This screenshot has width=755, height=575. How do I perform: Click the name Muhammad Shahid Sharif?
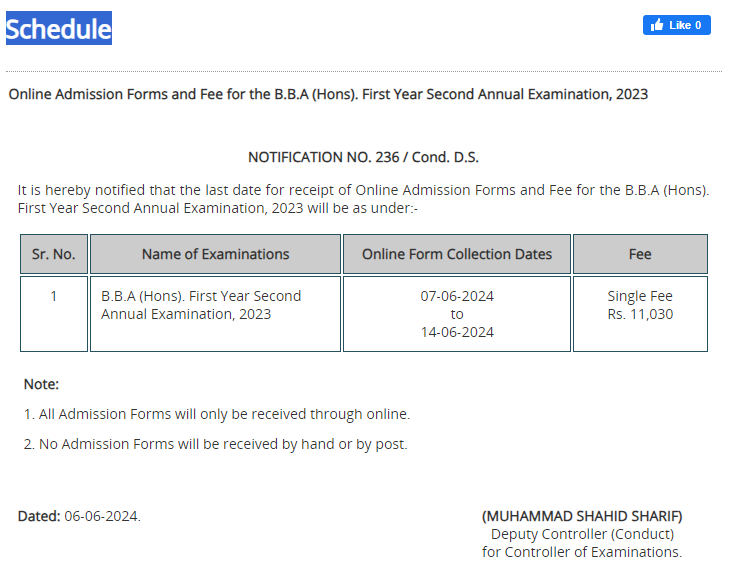point(582,516)
